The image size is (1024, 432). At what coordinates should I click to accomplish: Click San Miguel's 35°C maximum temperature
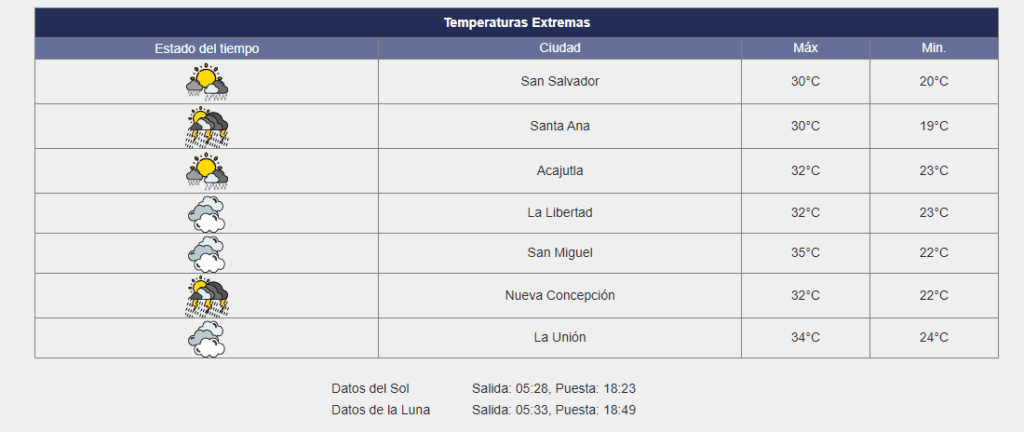[x=805, y=253]
